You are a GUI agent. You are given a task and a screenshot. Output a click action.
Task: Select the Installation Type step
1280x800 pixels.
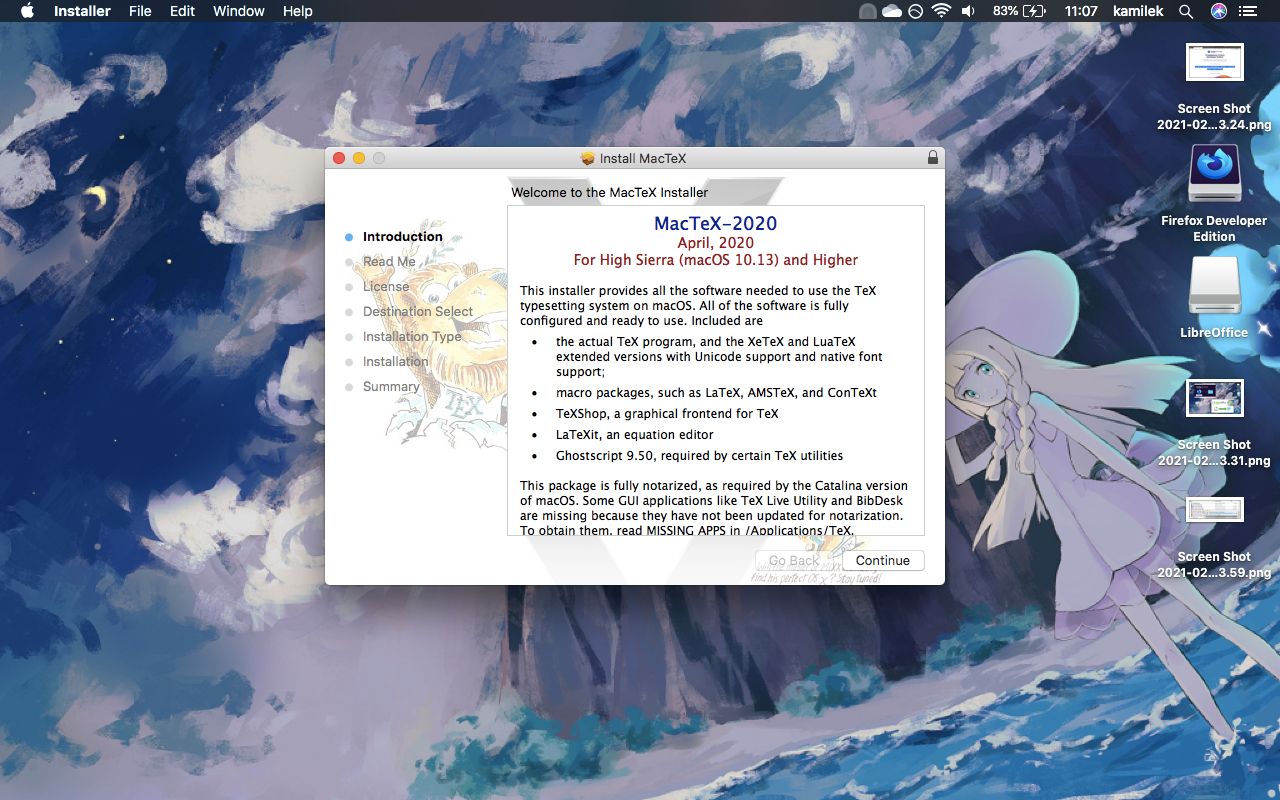(x=412, y=337)
